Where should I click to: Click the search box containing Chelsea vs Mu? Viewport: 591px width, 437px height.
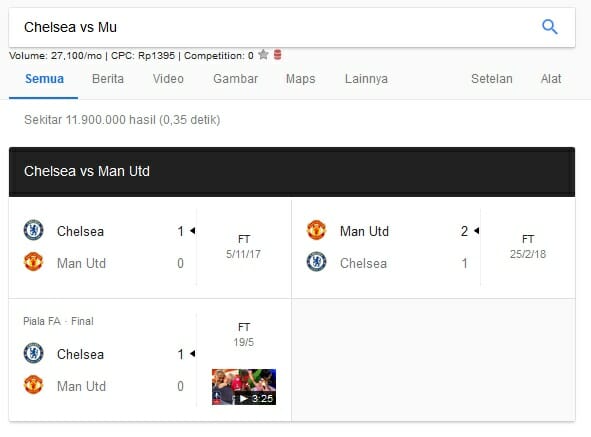click(292, 27)
